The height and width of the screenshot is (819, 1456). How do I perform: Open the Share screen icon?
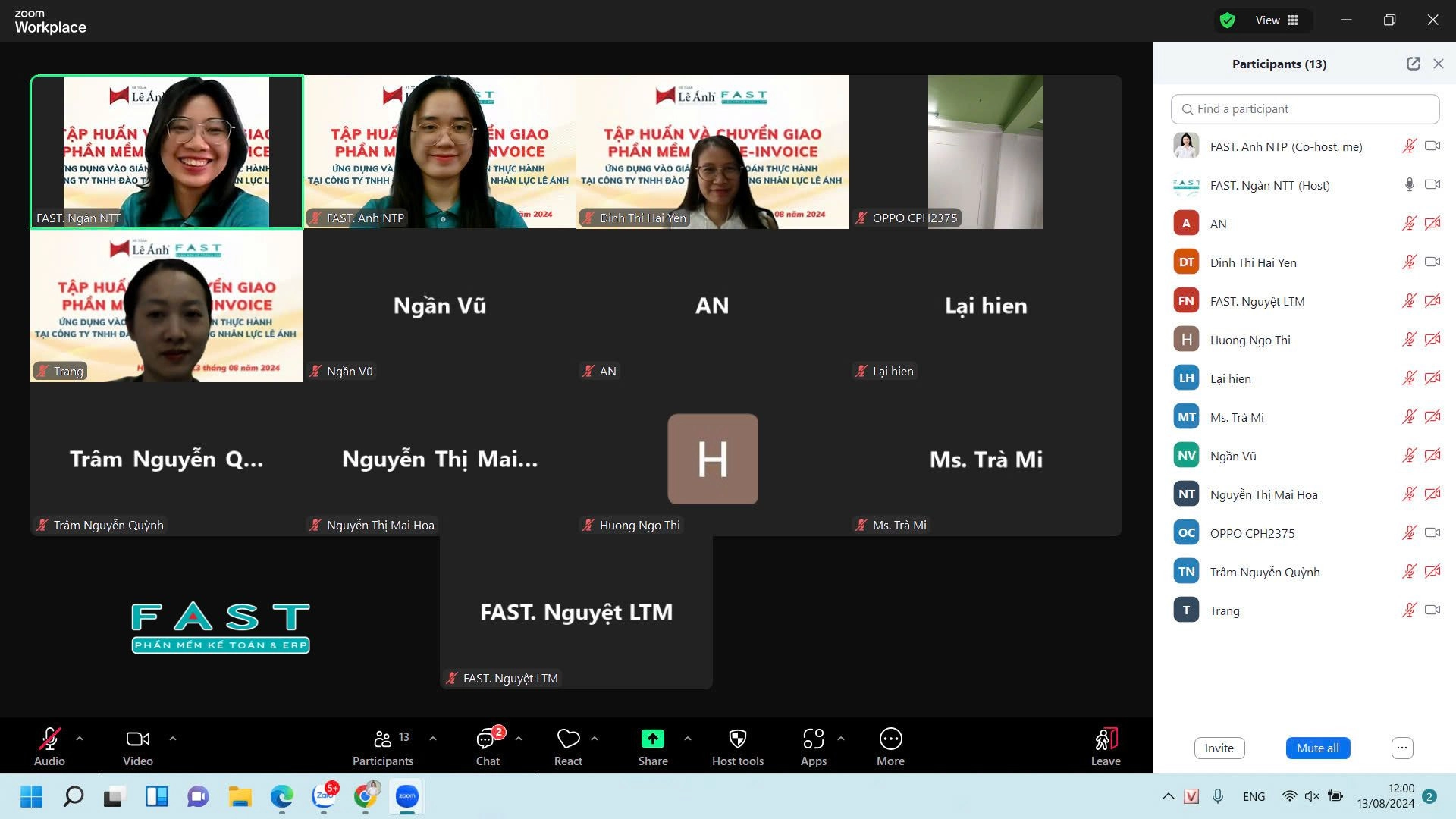coord(652,739)
